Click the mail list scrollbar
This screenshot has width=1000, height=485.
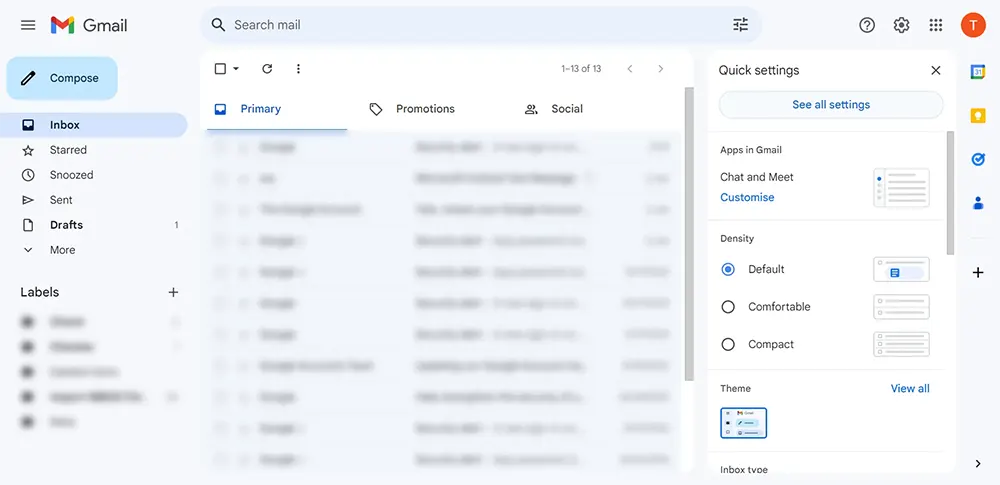689,234
